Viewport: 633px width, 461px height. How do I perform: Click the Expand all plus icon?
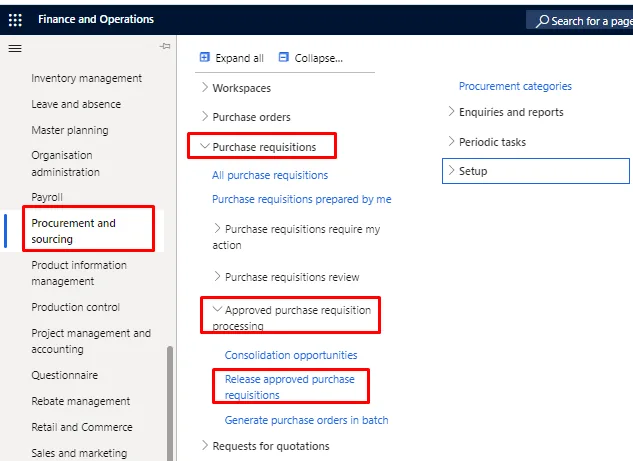click(205, 57)
